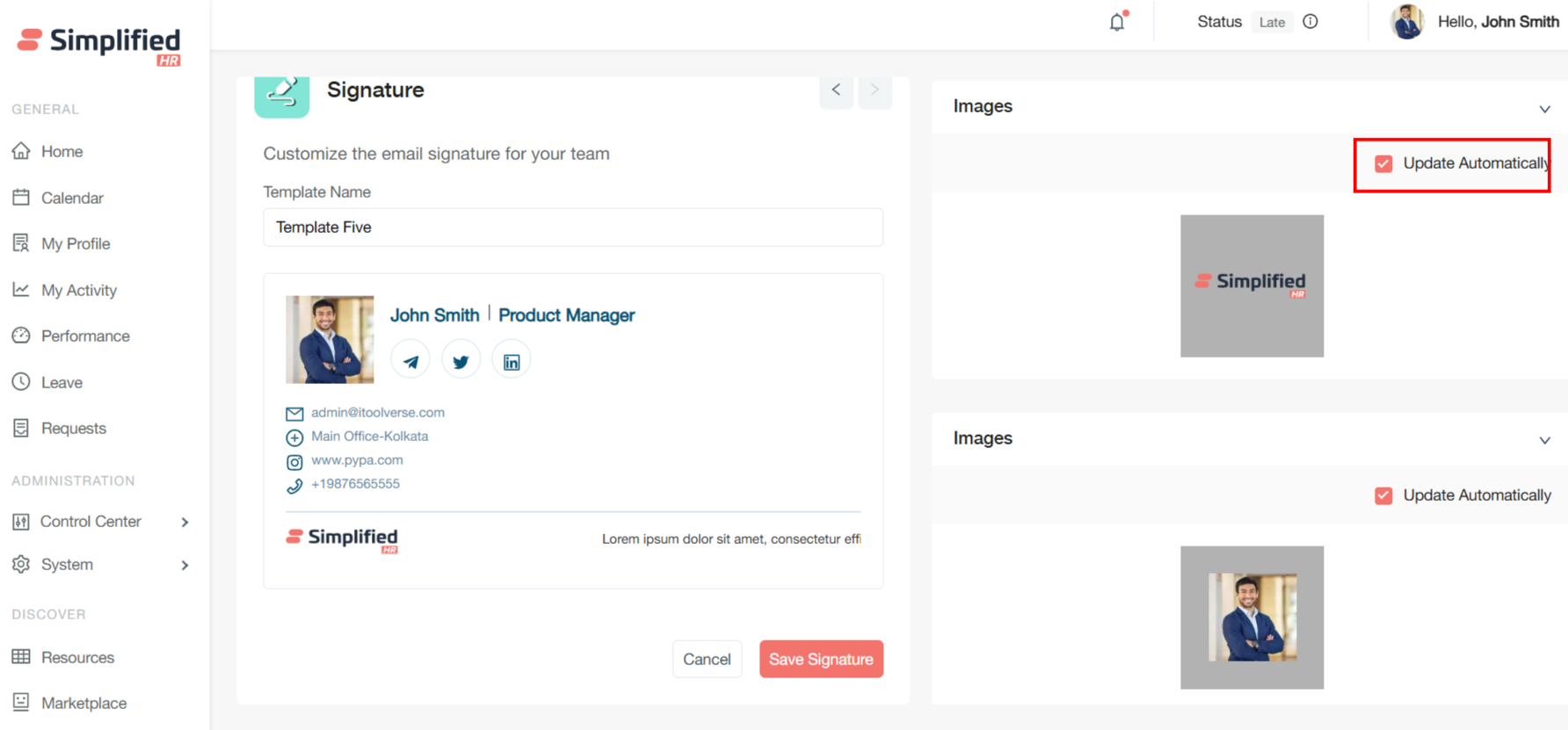Uncheck Update Automatically for the logo image
Viewport: 1568px width, 730px height.
click(1383, 163)
